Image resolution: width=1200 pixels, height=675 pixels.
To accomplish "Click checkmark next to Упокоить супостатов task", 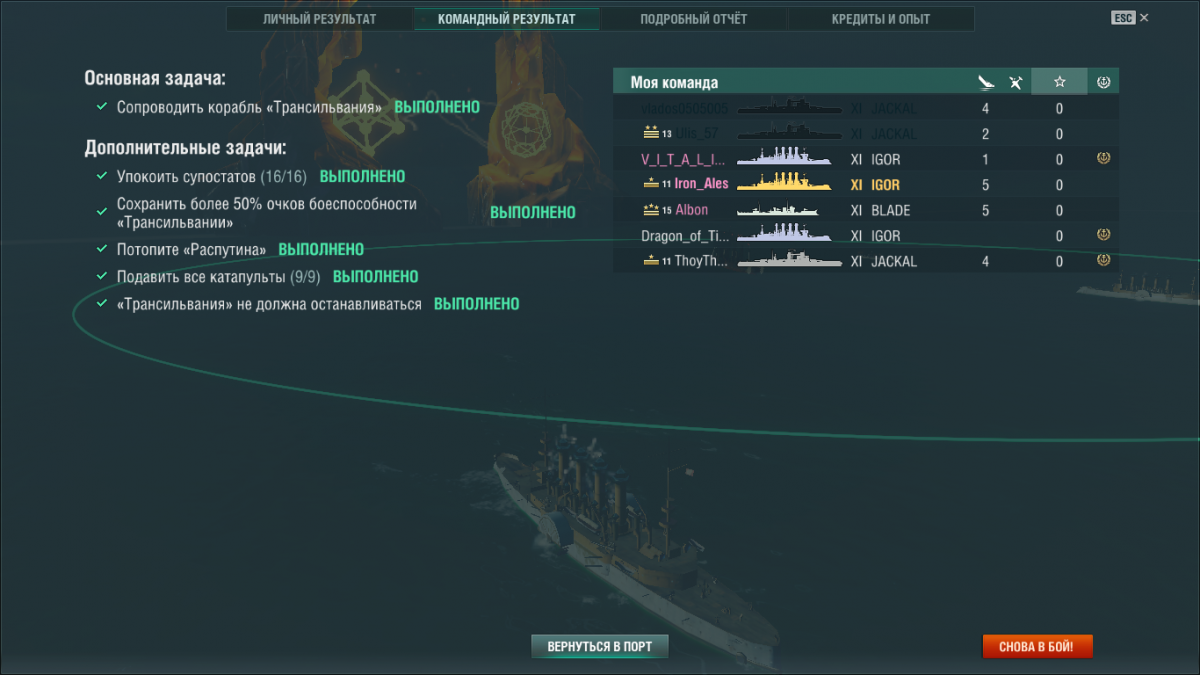I will [x=101, y=176].
